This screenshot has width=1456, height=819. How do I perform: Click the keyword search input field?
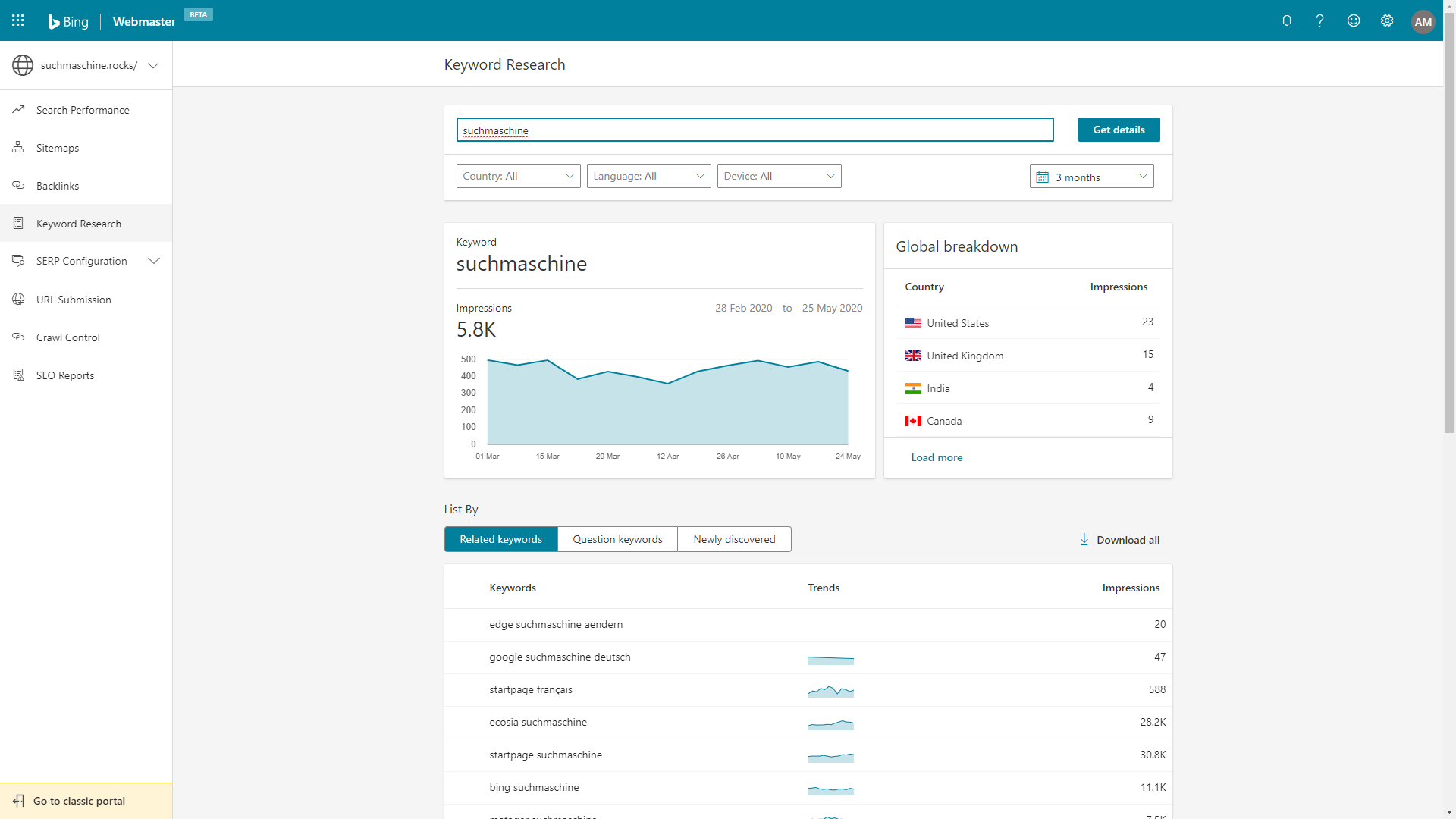coord(755,130)
